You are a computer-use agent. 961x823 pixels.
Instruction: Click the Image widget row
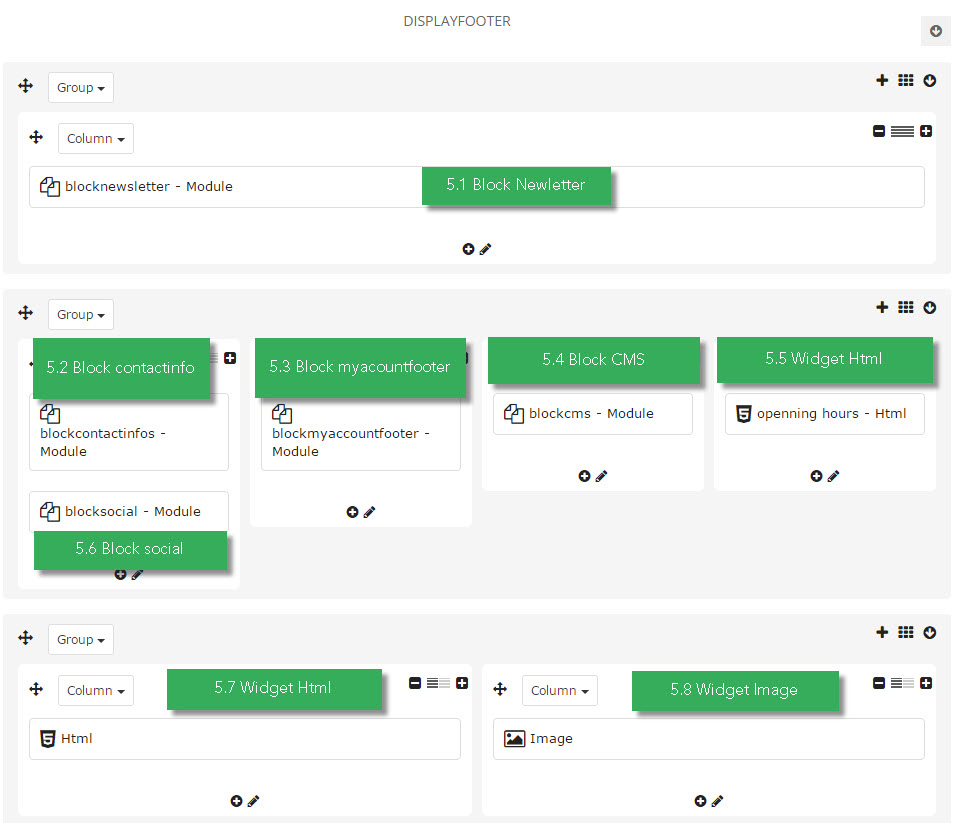pos(708,738)
